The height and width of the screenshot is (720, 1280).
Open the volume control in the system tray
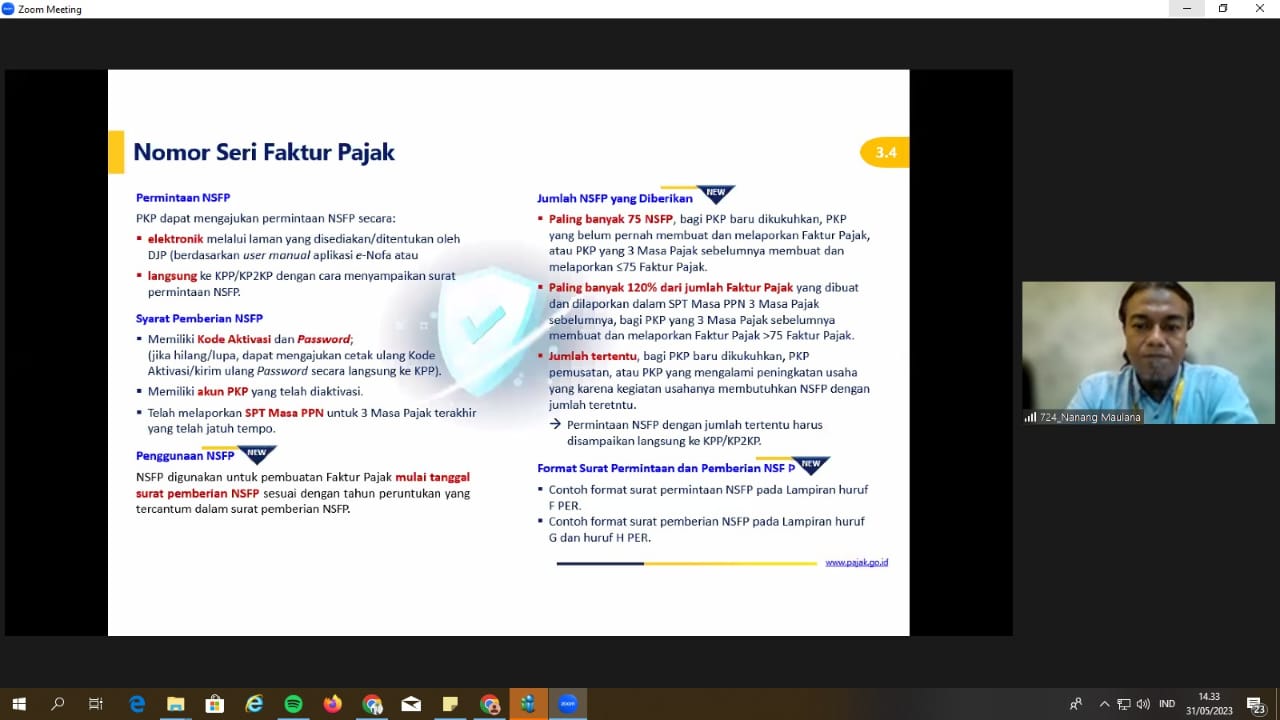1143,704
